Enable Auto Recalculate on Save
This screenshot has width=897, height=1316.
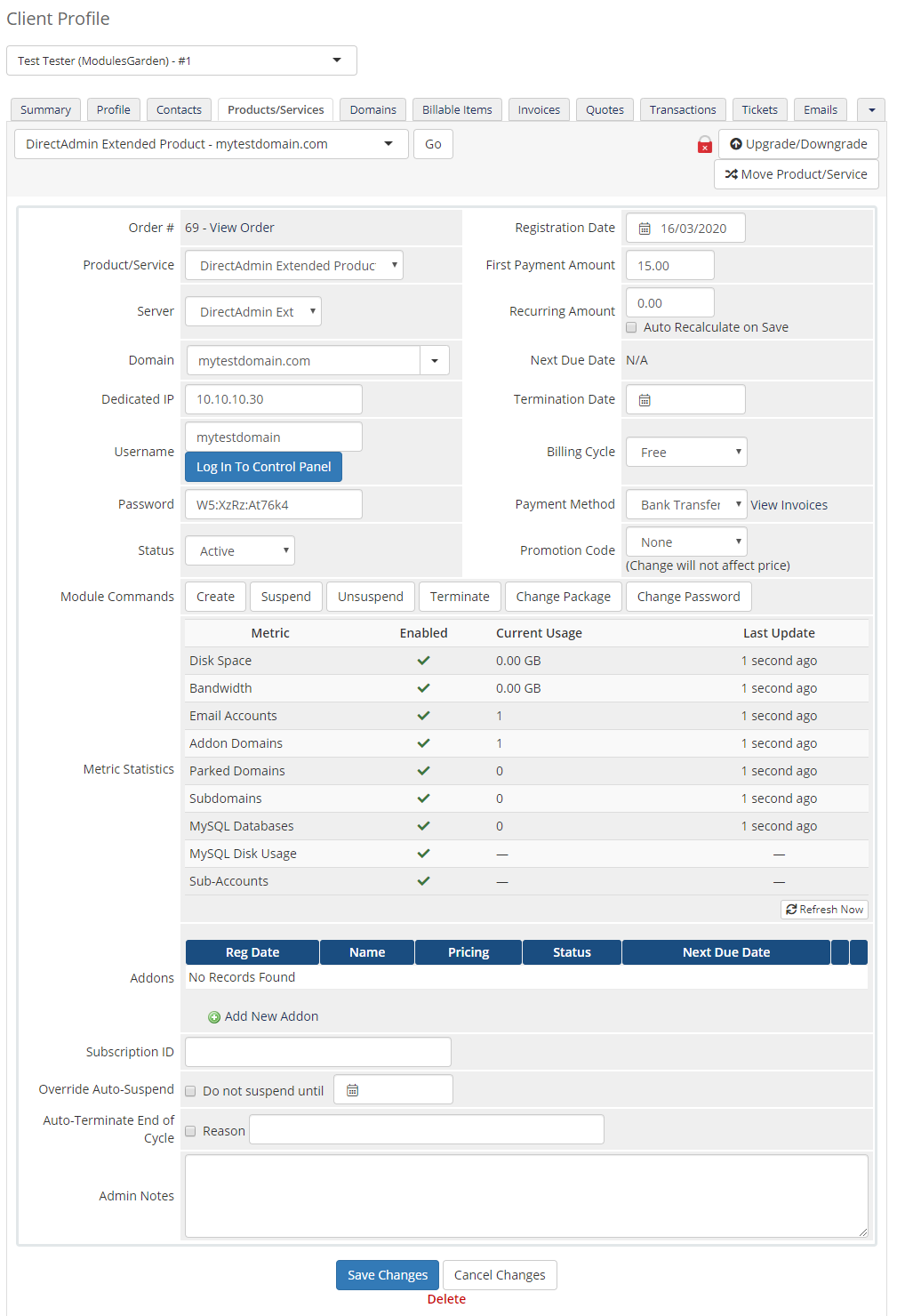(x=631, y=327)
